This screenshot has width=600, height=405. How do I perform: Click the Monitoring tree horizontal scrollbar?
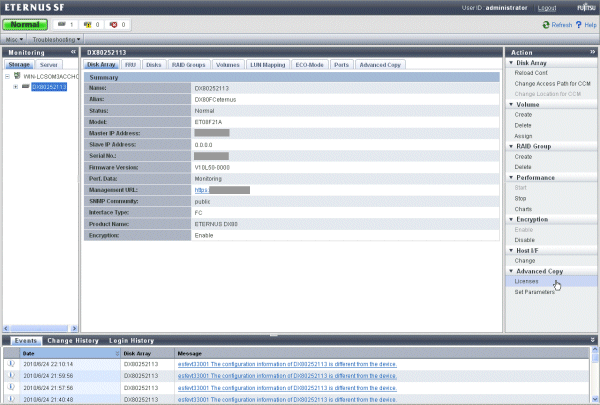click(40, 328)
